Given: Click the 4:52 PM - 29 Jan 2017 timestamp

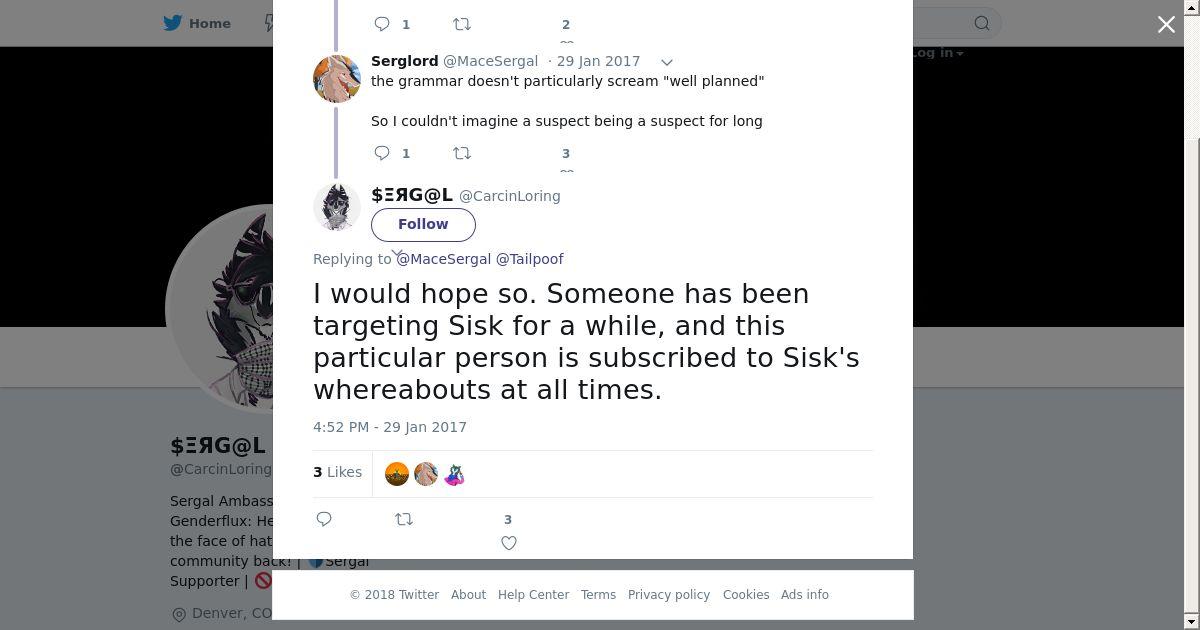Looking at the screenshot, I should point(390,427).
